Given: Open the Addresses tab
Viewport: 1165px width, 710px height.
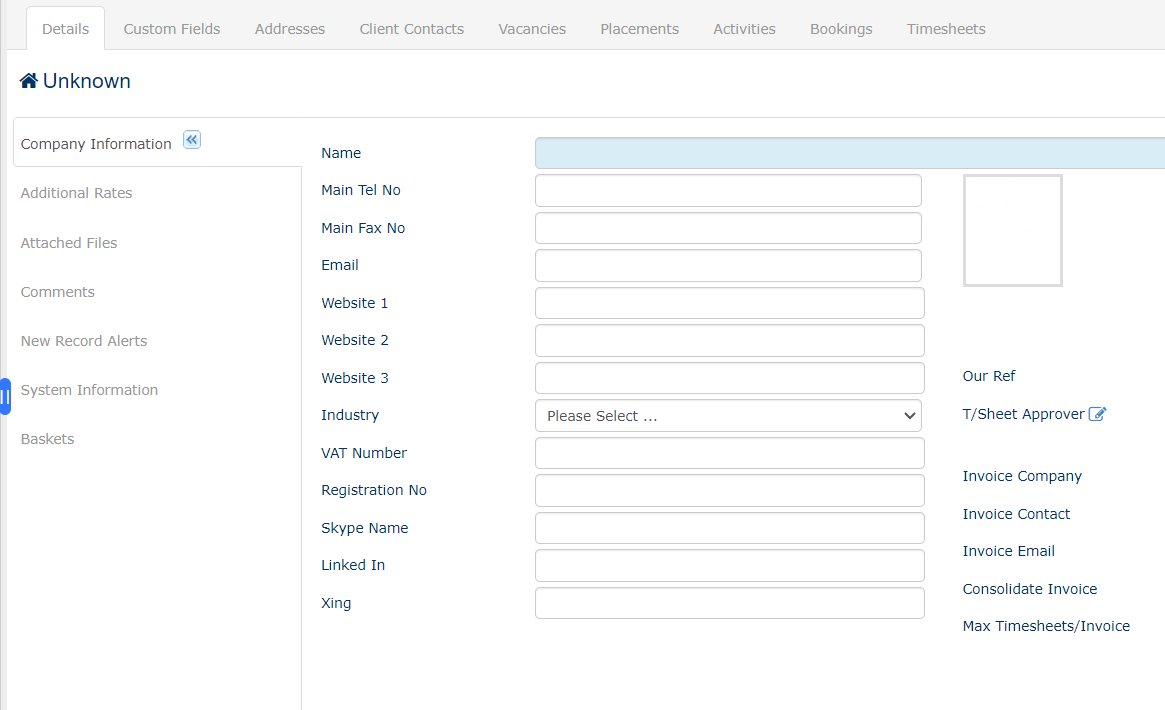Looking at the screenshot, I should point(290,29).
